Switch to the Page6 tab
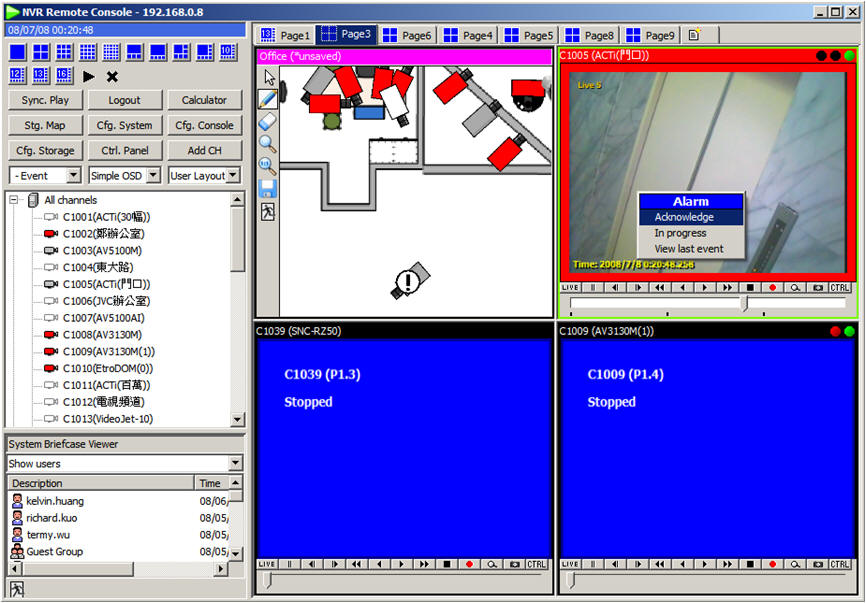This screenshot has width=866, height=603. (407, 35)
